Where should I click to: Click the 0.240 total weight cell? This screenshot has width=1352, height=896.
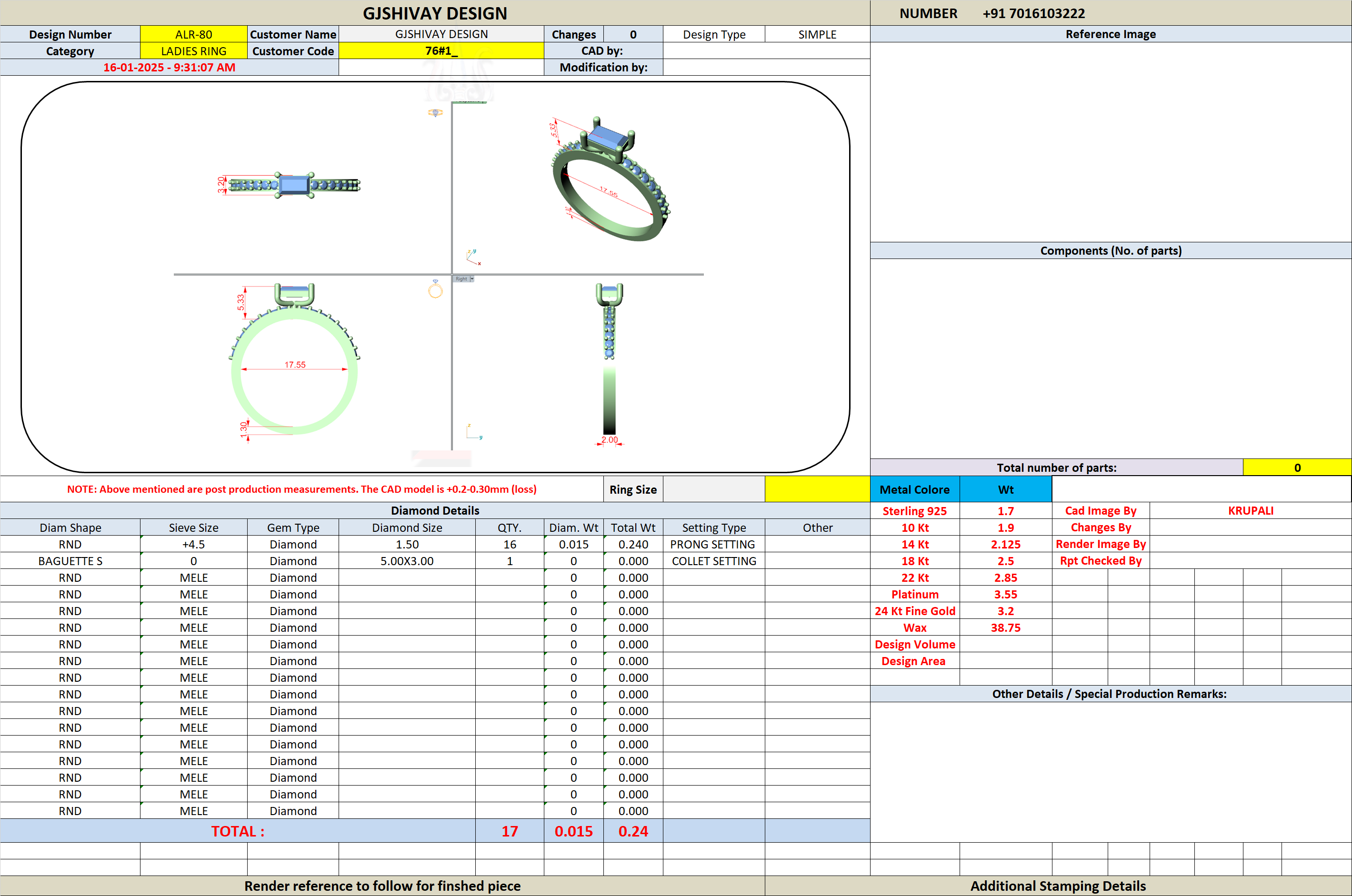coord(633,544)
